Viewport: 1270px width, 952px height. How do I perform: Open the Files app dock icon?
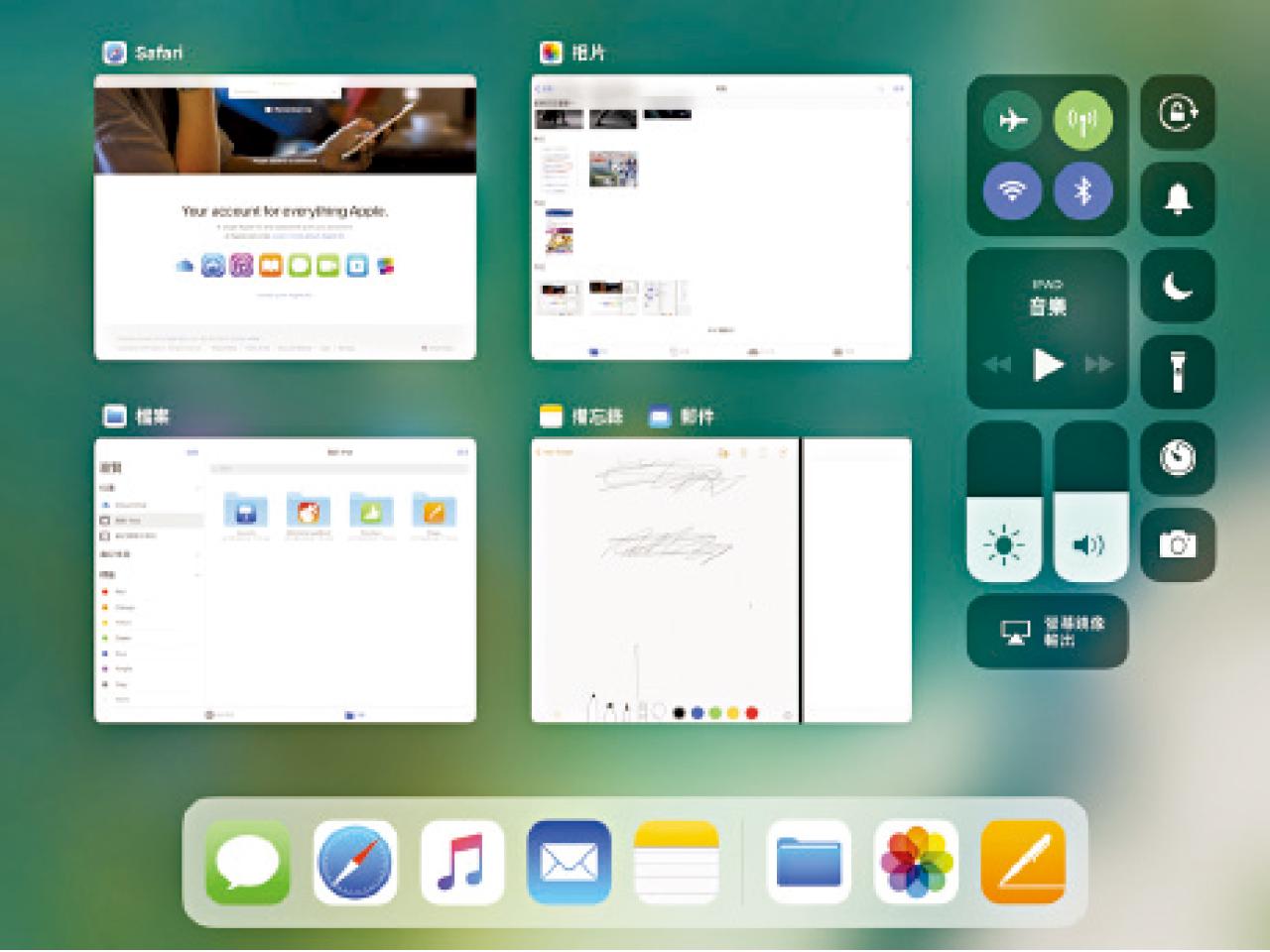(x=809, y=863)
